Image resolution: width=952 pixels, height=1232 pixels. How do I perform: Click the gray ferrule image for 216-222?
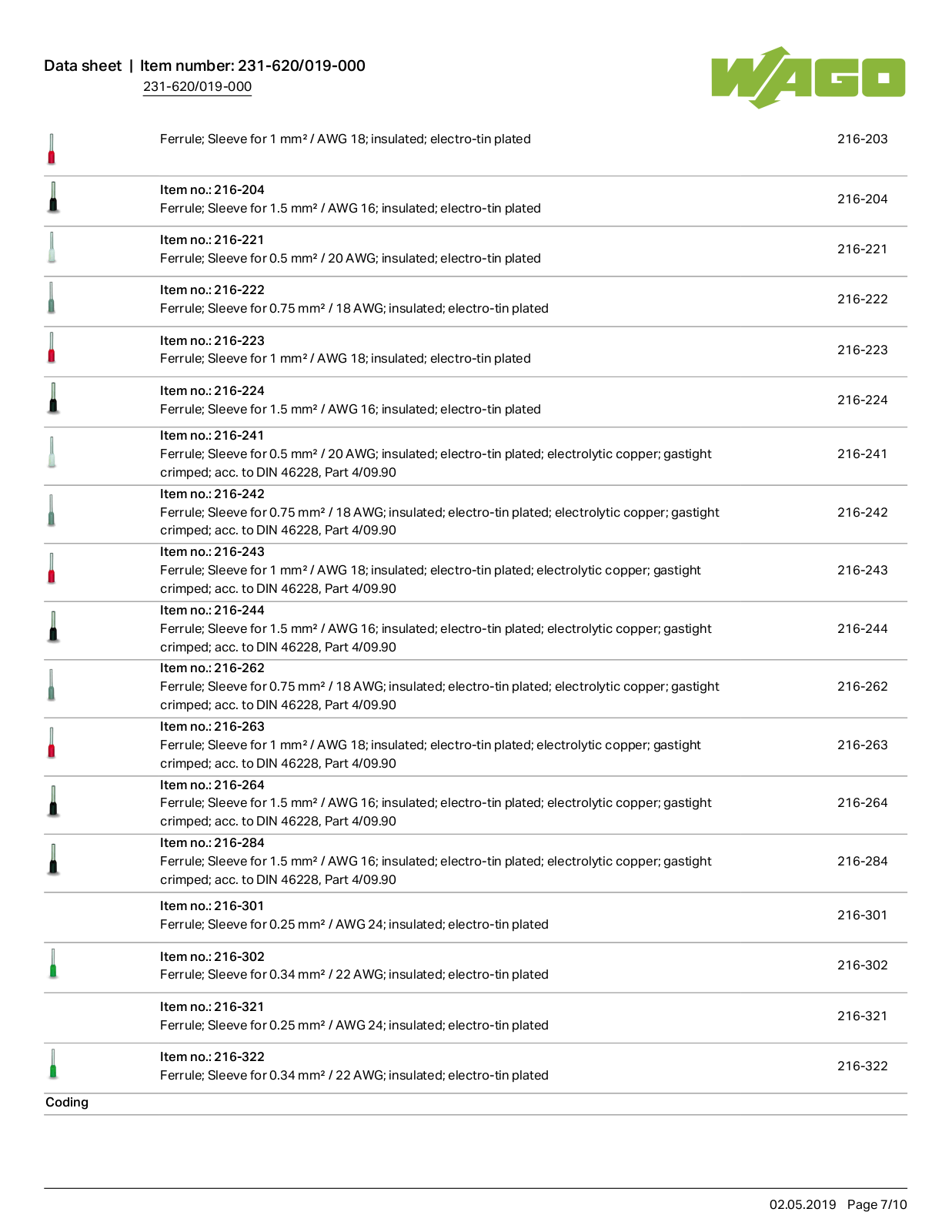(52, 298)
